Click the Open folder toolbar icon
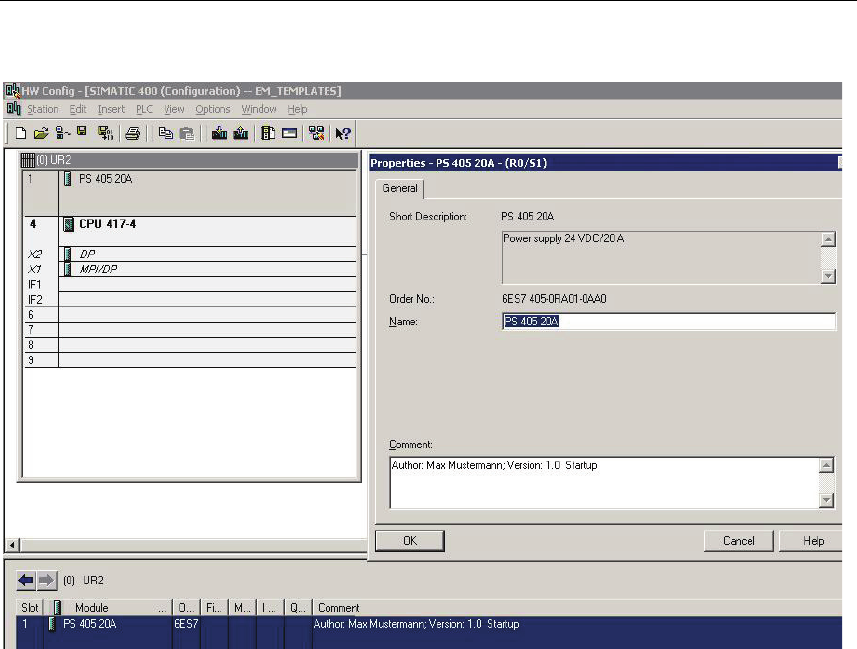The width and height of the screenshot is (857, 649). [41, 133]
